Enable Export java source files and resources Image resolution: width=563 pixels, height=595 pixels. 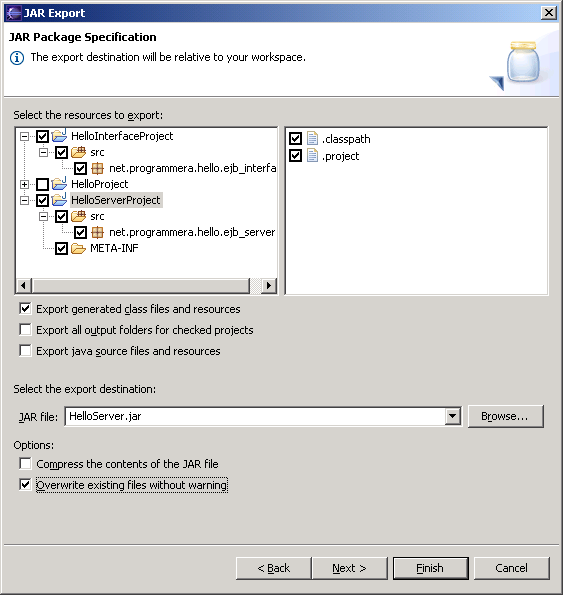click(25, 351)
